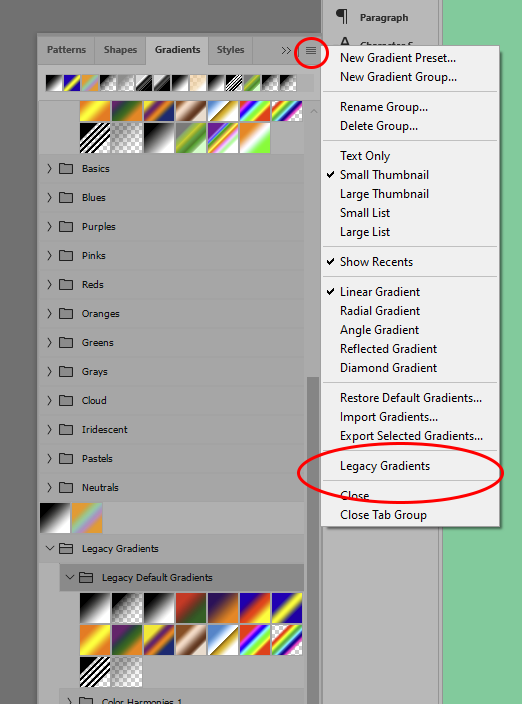
Task: Click the scroll-up arrow of gradients list
Action: point(314,111)
